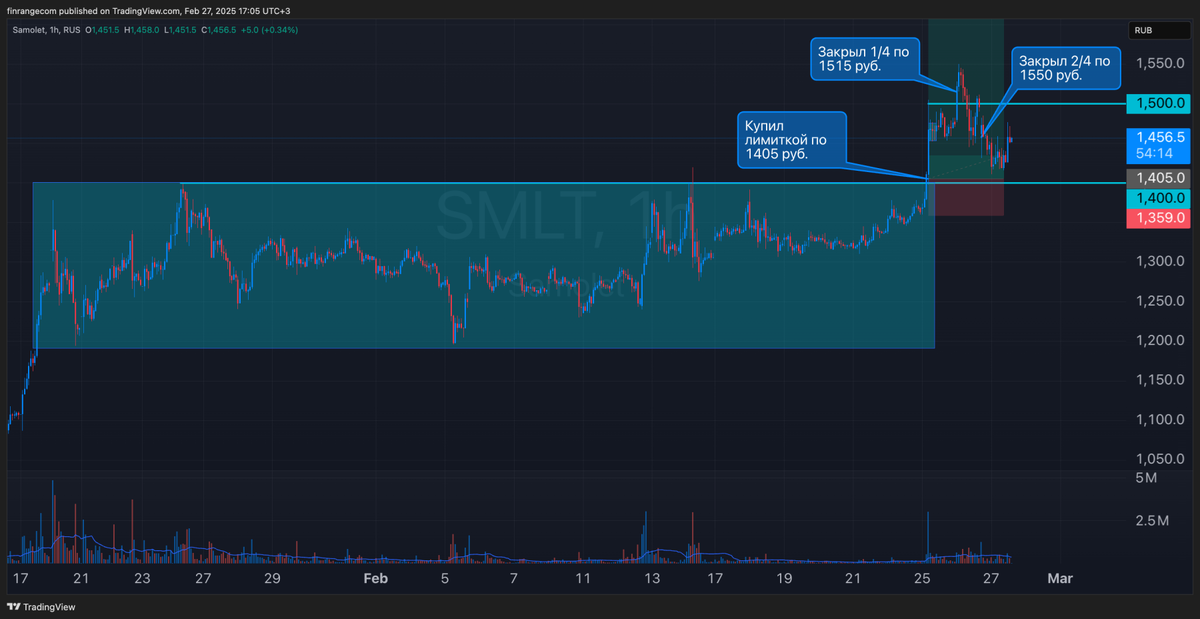Image resolution: width=1200 pixels, height=619 pixels.
Task: Click the 1,150.0 price axis label
Action: coord(1159,380)
